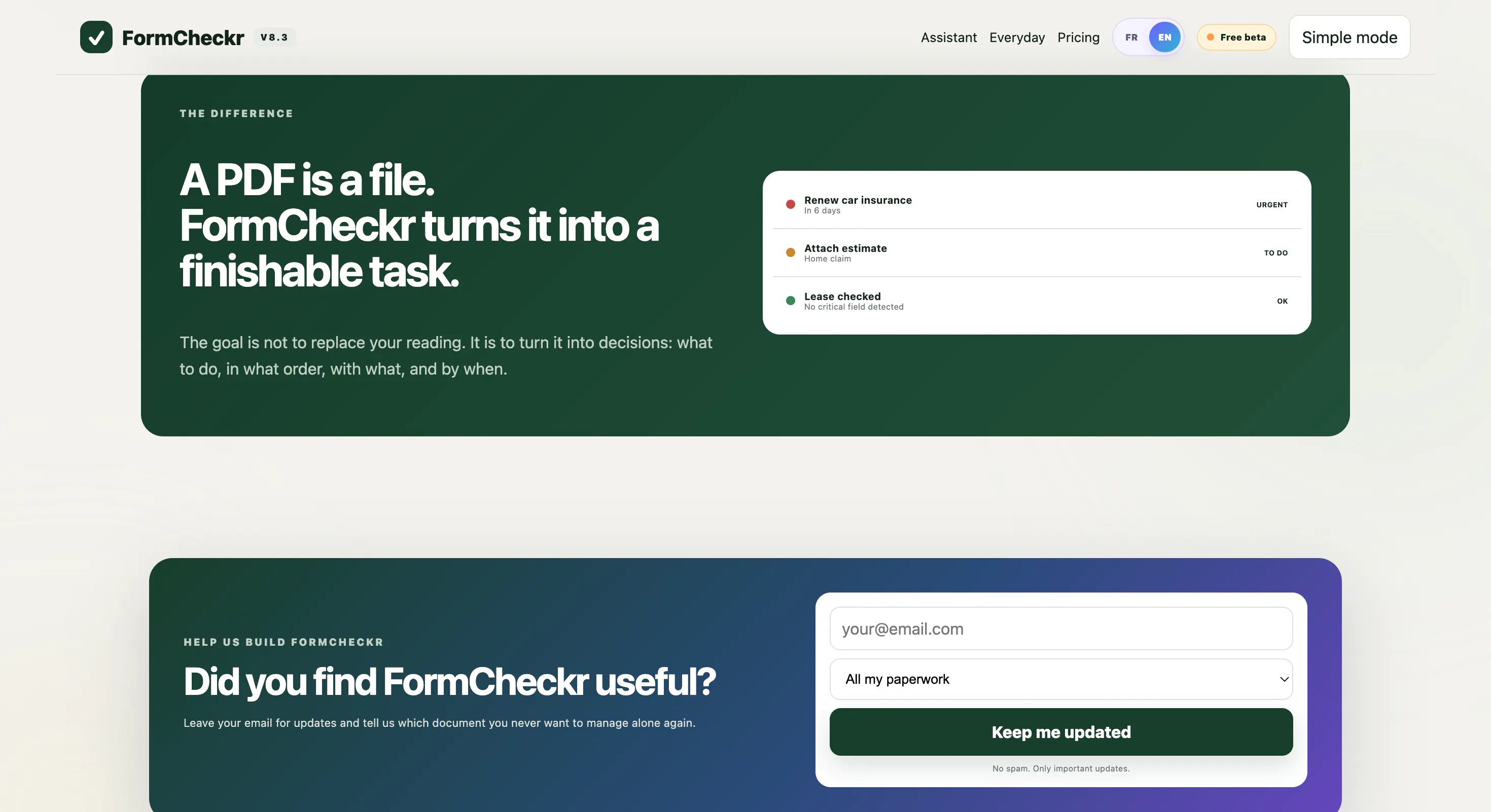The image size is (1491, 812).
Task: Click 'In 6 days' deadline text
Action: coord(822,210)
